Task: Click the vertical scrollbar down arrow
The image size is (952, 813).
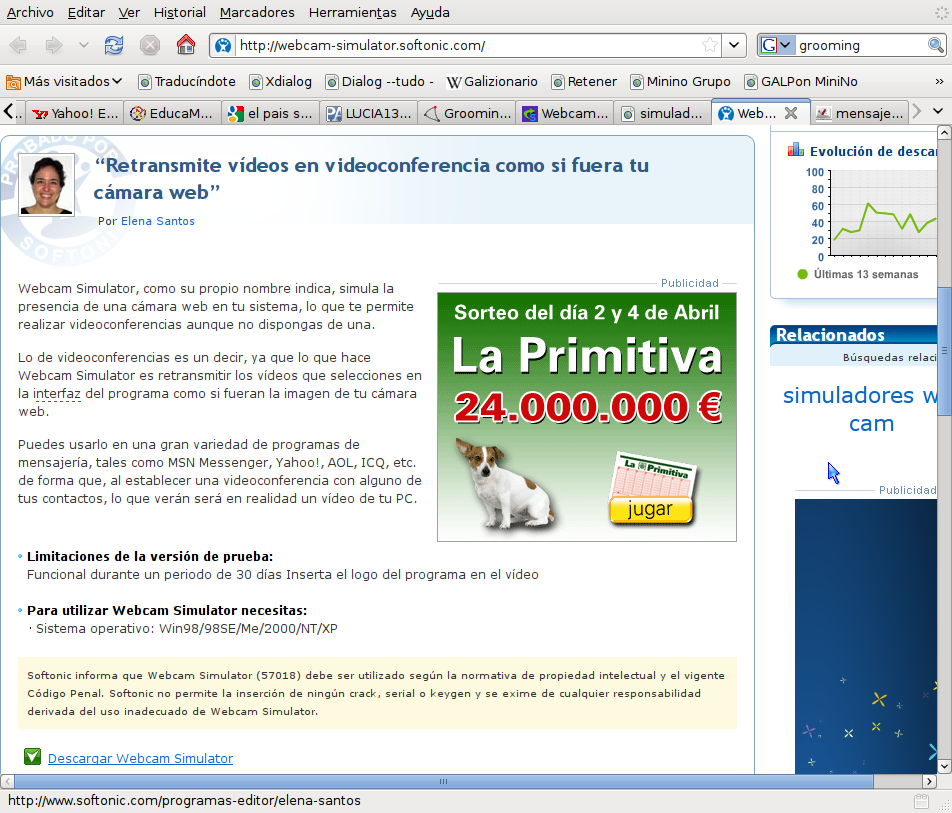Action: pos(944,766)
